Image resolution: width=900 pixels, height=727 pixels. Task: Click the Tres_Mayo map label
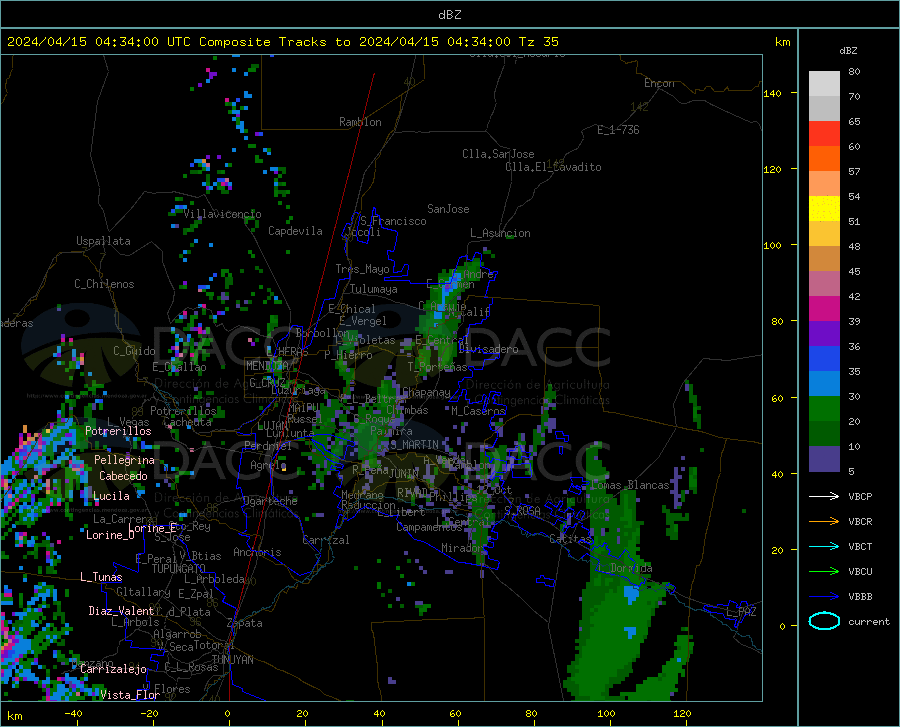pyautogui.click(x=362, y=269)
